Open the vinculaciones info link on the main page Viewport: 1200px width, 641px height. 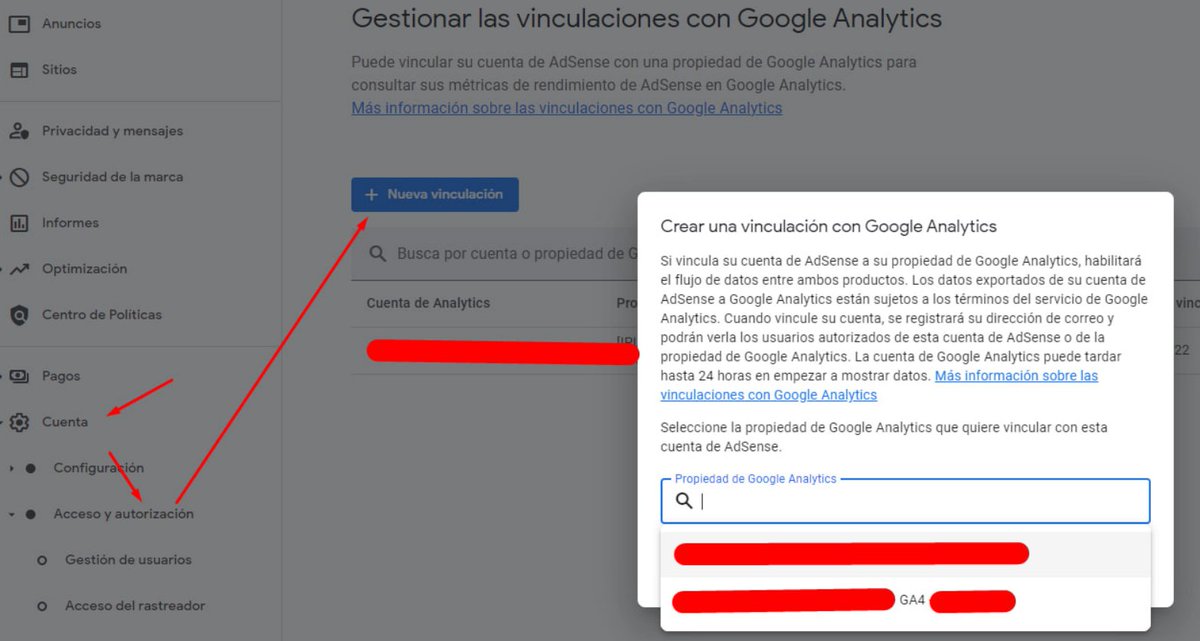(x=566, y=107)
